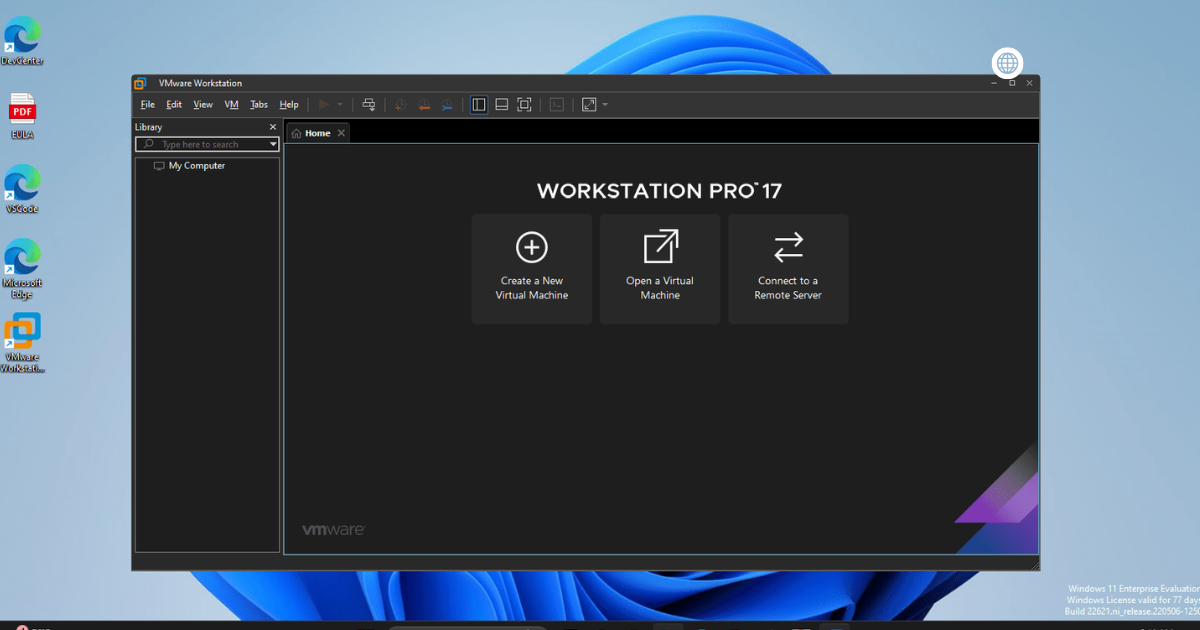This screenshot has height=630, width=1200.
Task: Click the Microsoft Edge desktop shortcut
Action: point(22,268)
